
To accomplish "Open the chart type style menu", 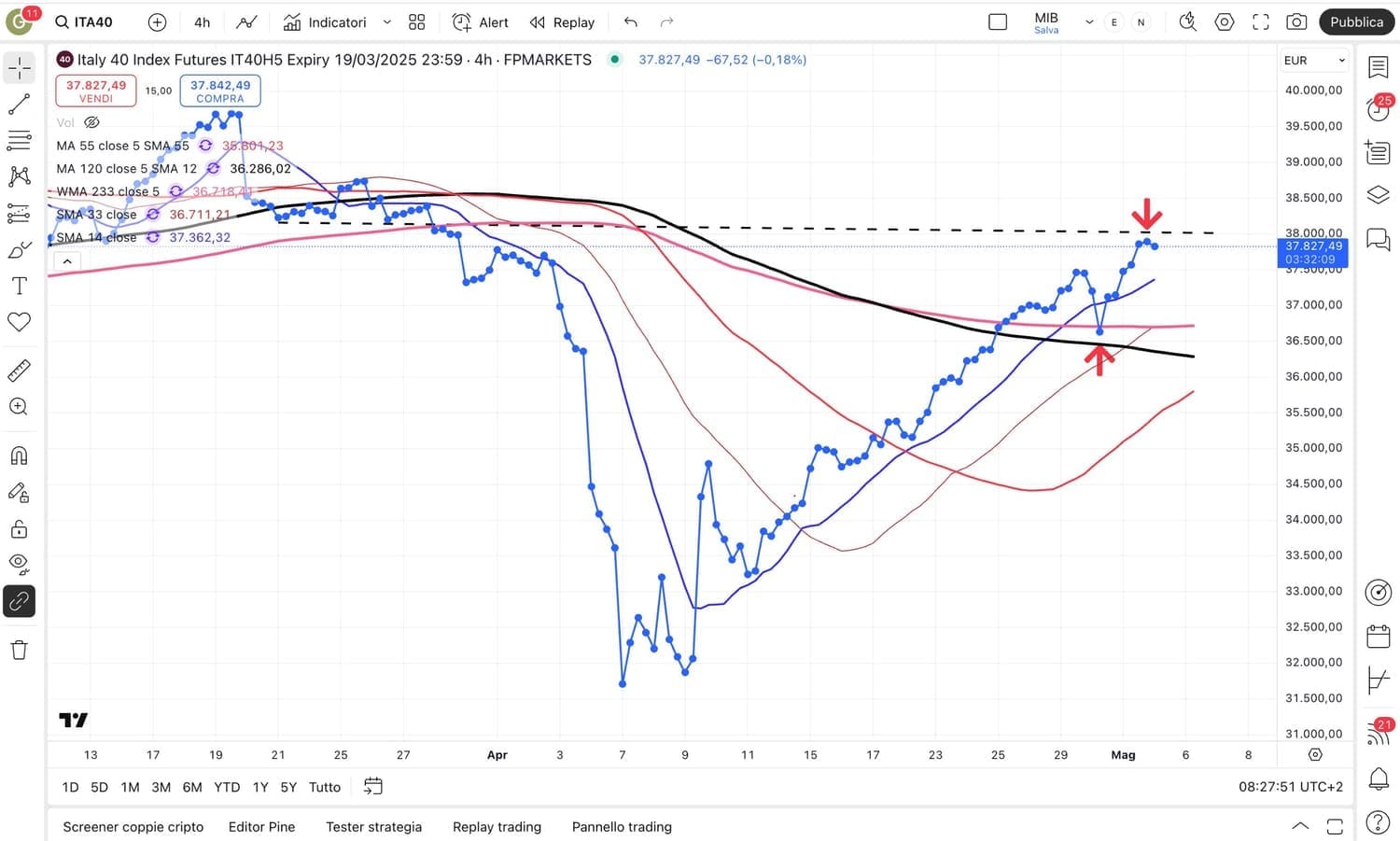I will pos(246,22).
